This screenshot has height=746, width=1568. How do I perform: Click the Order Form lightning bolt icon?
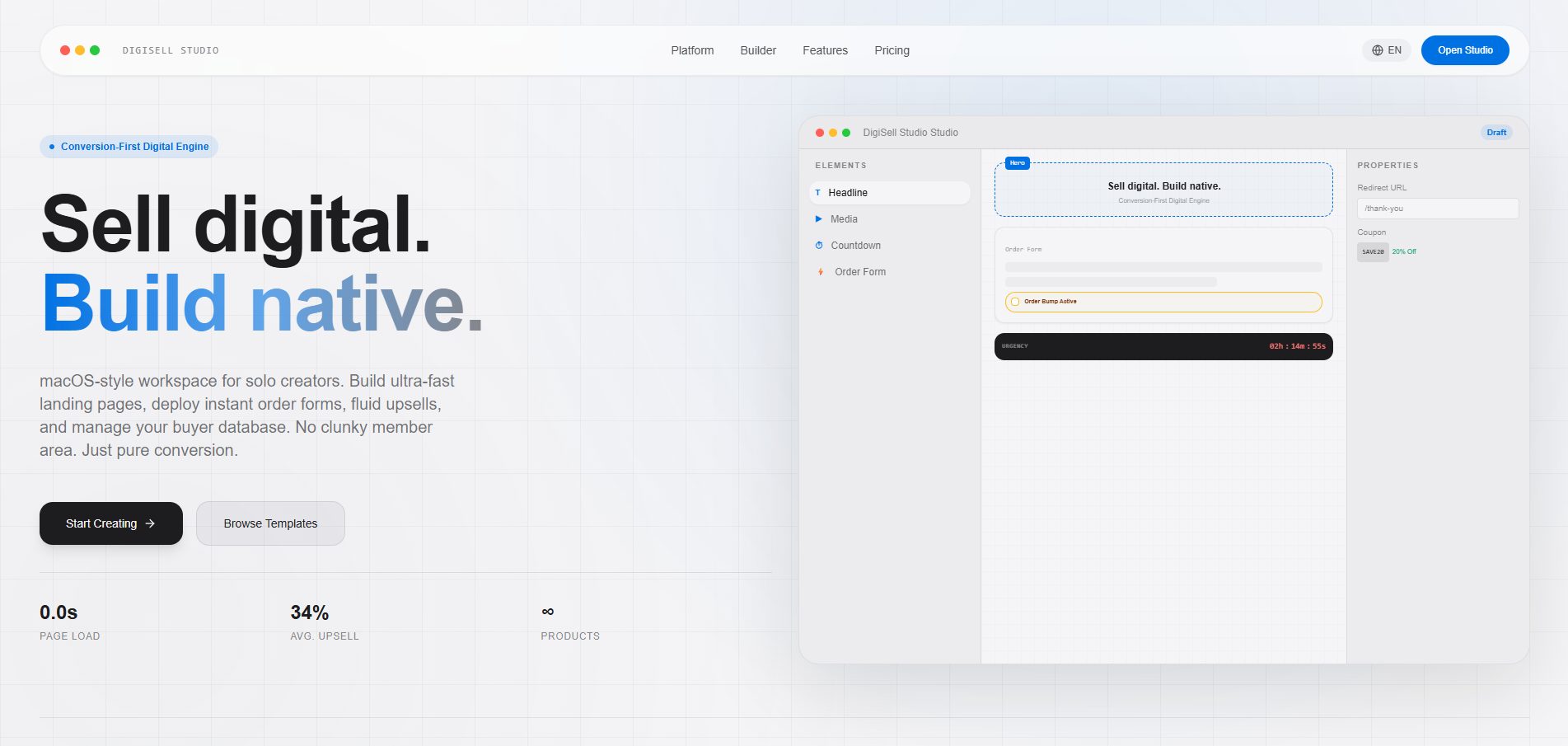pyautogui.click(x=821, y=272)
